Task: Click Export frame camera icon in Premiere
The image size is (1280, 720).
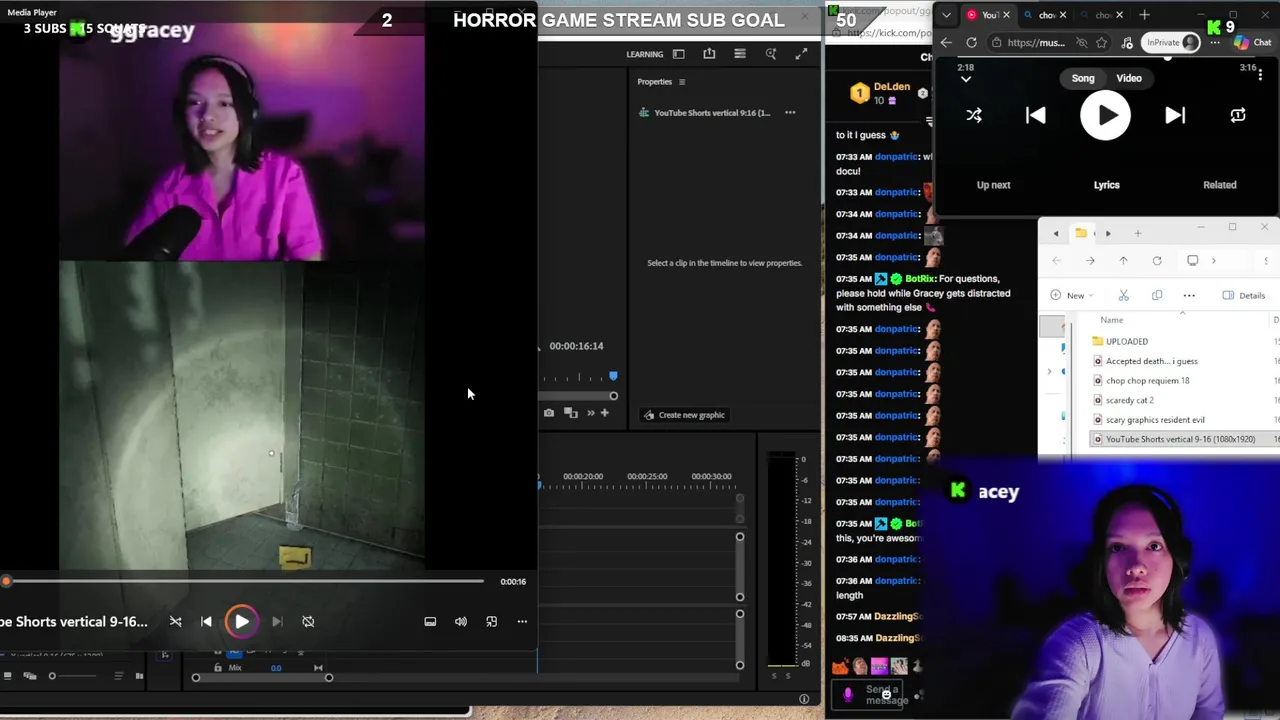Action: click(x=548, y=412)
